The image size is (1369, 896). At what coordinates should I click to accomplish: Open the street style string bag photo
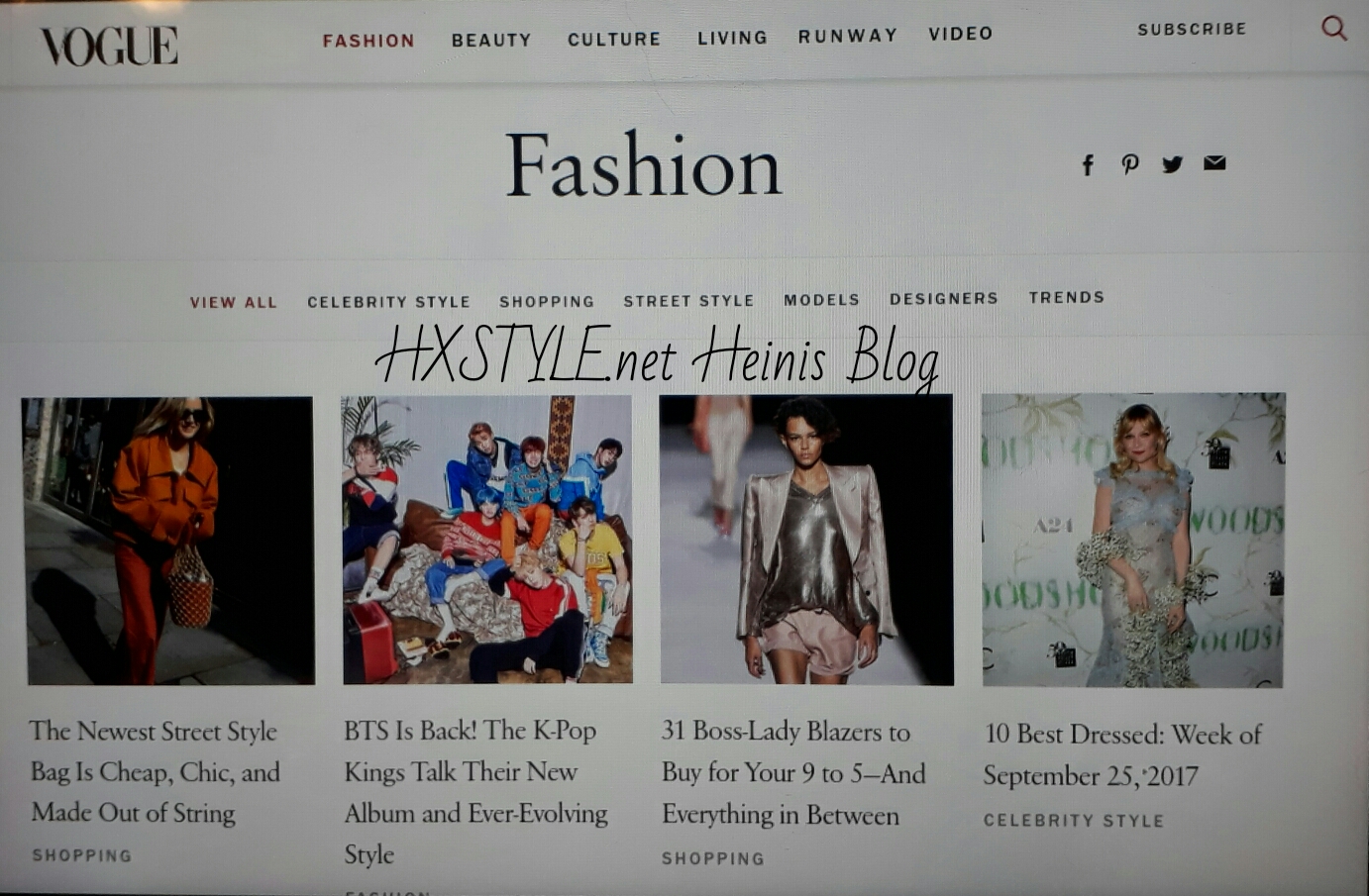click(168, 541)
